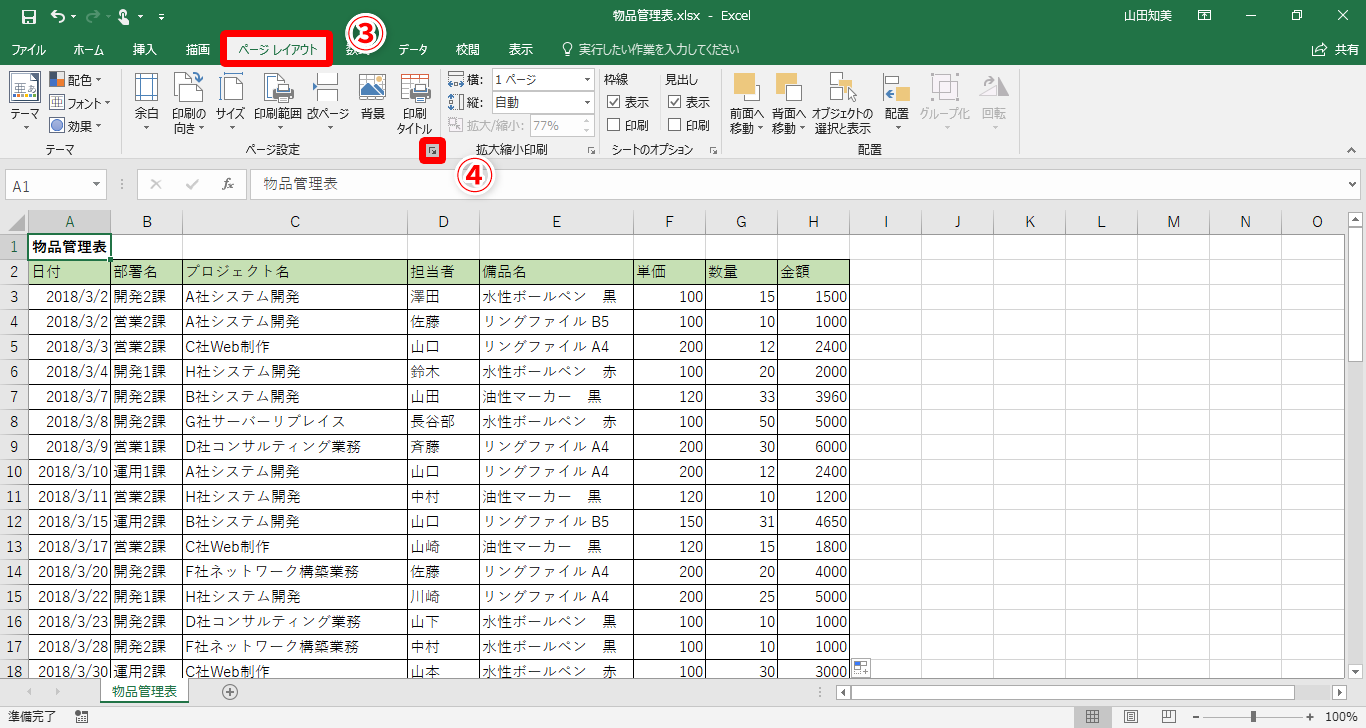Open the Name Box dropdown arrow
Screen dimensions: 1366x728
click(97, 185)
